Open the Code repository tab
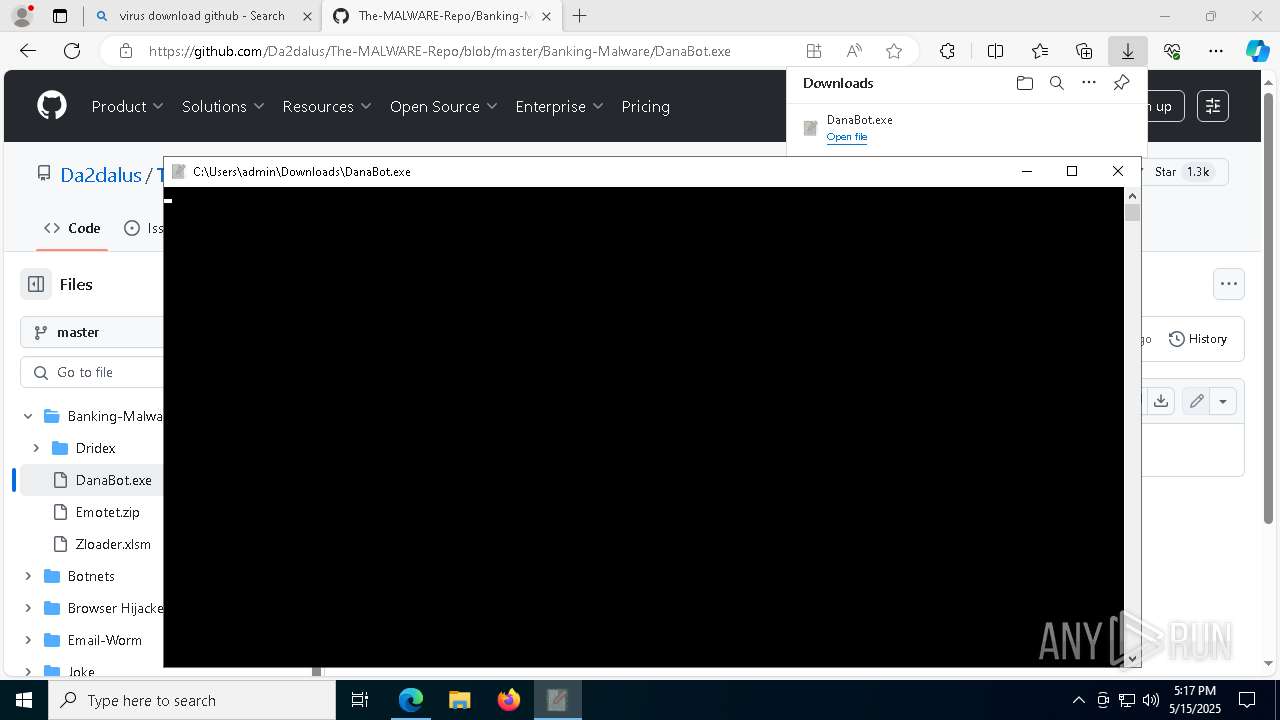1280x720 pixels. coord(72,228)
